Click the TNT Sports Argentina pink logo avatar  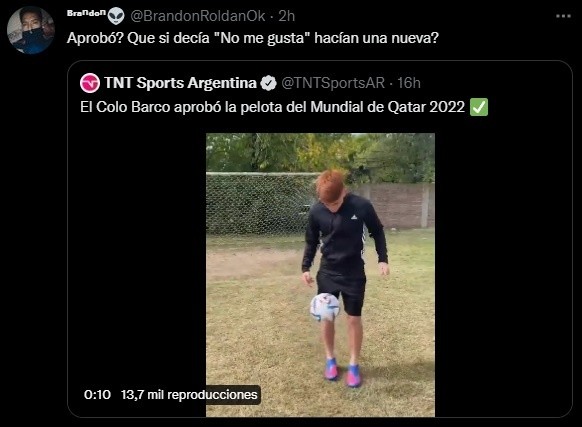[x=90, y=83]
